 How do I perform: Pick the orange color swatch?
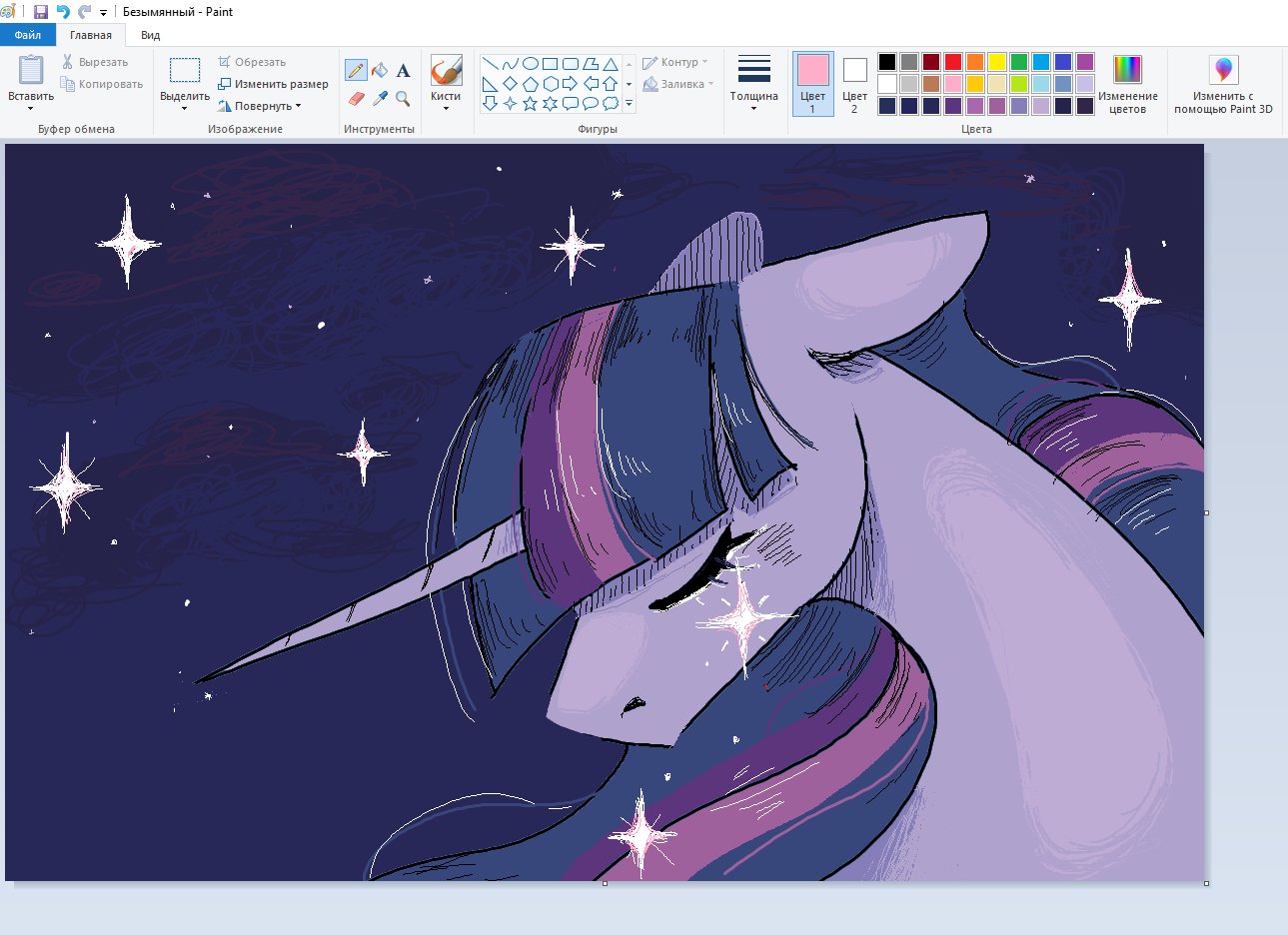tap(975, 62)
